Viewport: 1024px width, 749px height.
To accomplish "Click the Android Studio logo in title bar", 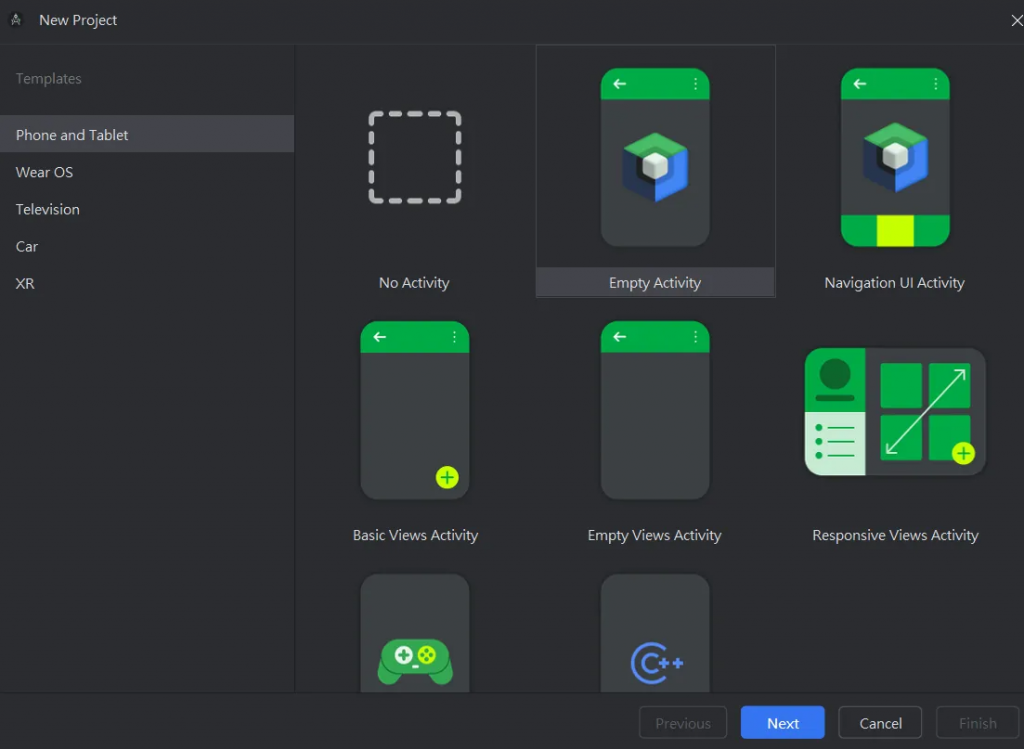I will (x=16, y=20).
